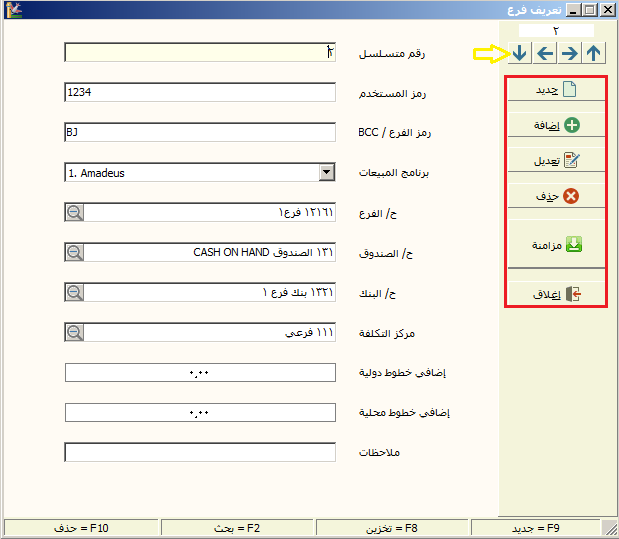The height and width of the screenshot is (539, 619).
Task: Open lookup magnifier for branch account field
Action: coord(75,213)
